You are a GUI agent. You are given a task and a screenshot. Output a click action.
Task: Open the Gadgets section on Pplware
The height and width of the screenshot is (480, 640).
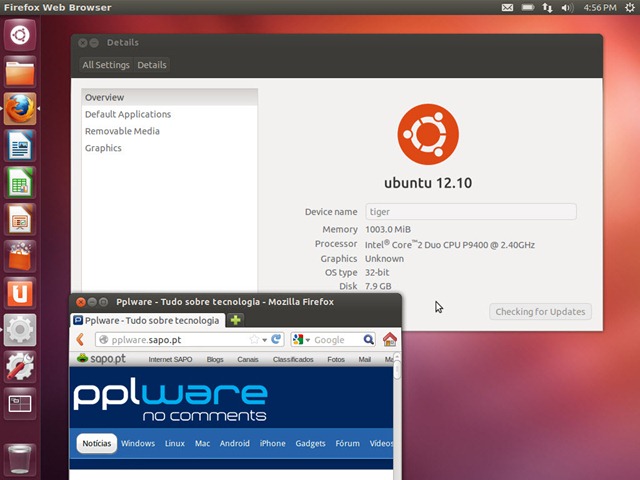[x=310, y=443]
